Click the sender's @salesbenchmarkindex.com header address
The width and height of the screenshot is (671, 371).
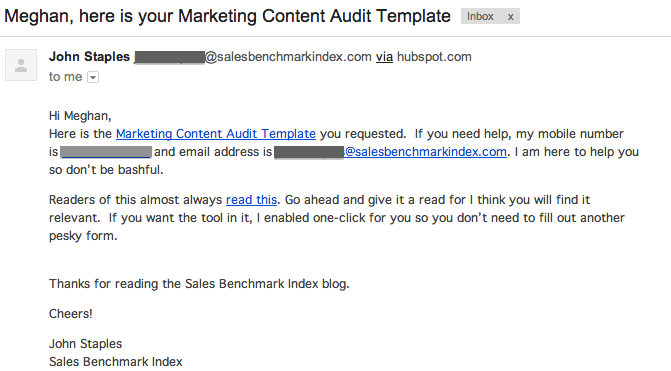pos(288,56)
